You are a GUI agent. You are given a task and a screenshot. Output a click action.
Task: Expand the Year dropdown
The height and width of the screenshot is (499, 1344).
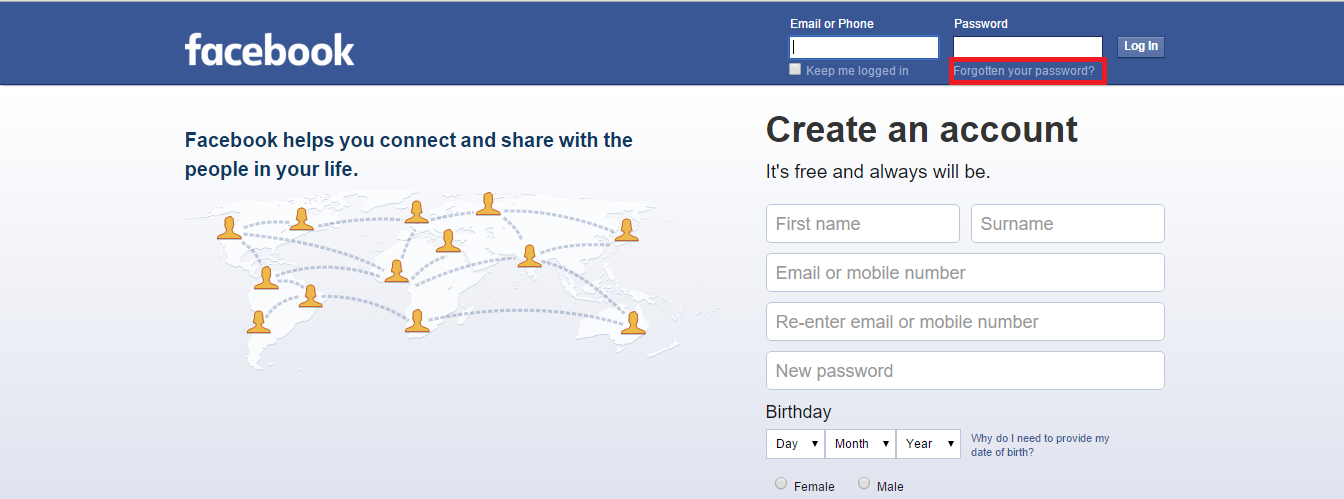click(928, 443)
